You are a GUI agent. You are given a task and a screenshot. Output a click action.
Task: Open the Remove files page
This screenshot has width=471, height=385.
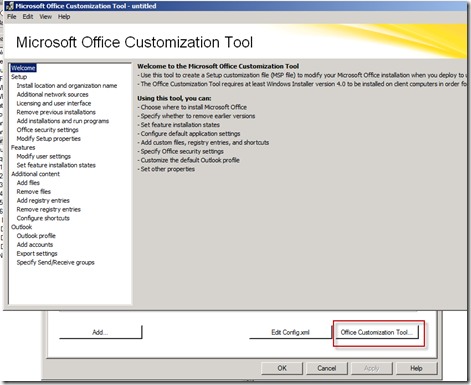(x=34, y=192)
